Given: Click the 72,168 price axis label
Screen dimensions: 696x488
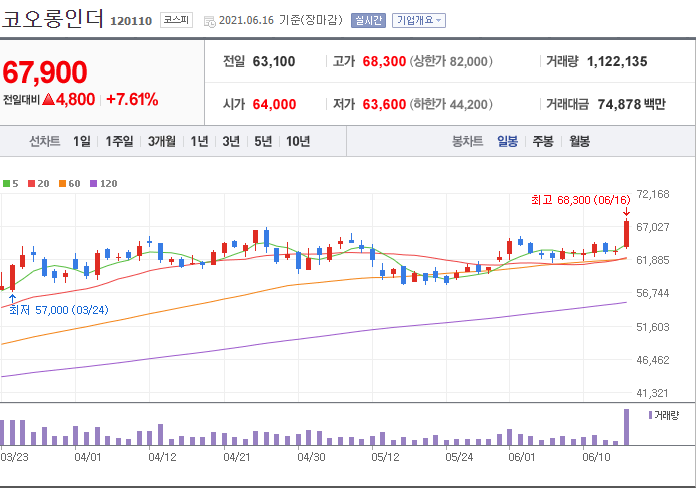Looking at the screenshot, I should pyautogui.click(x=652, y=194).
